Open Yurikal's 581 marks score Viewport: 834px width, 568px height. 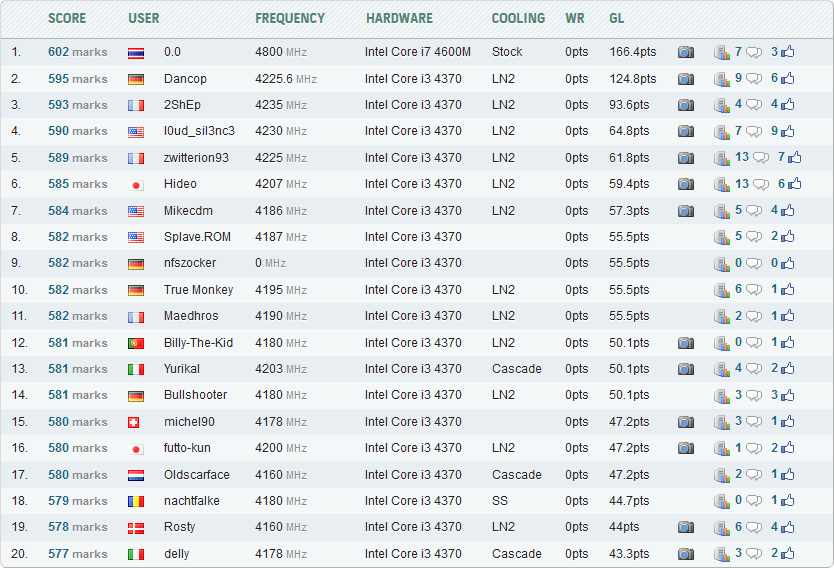click(x=77, y=369)
